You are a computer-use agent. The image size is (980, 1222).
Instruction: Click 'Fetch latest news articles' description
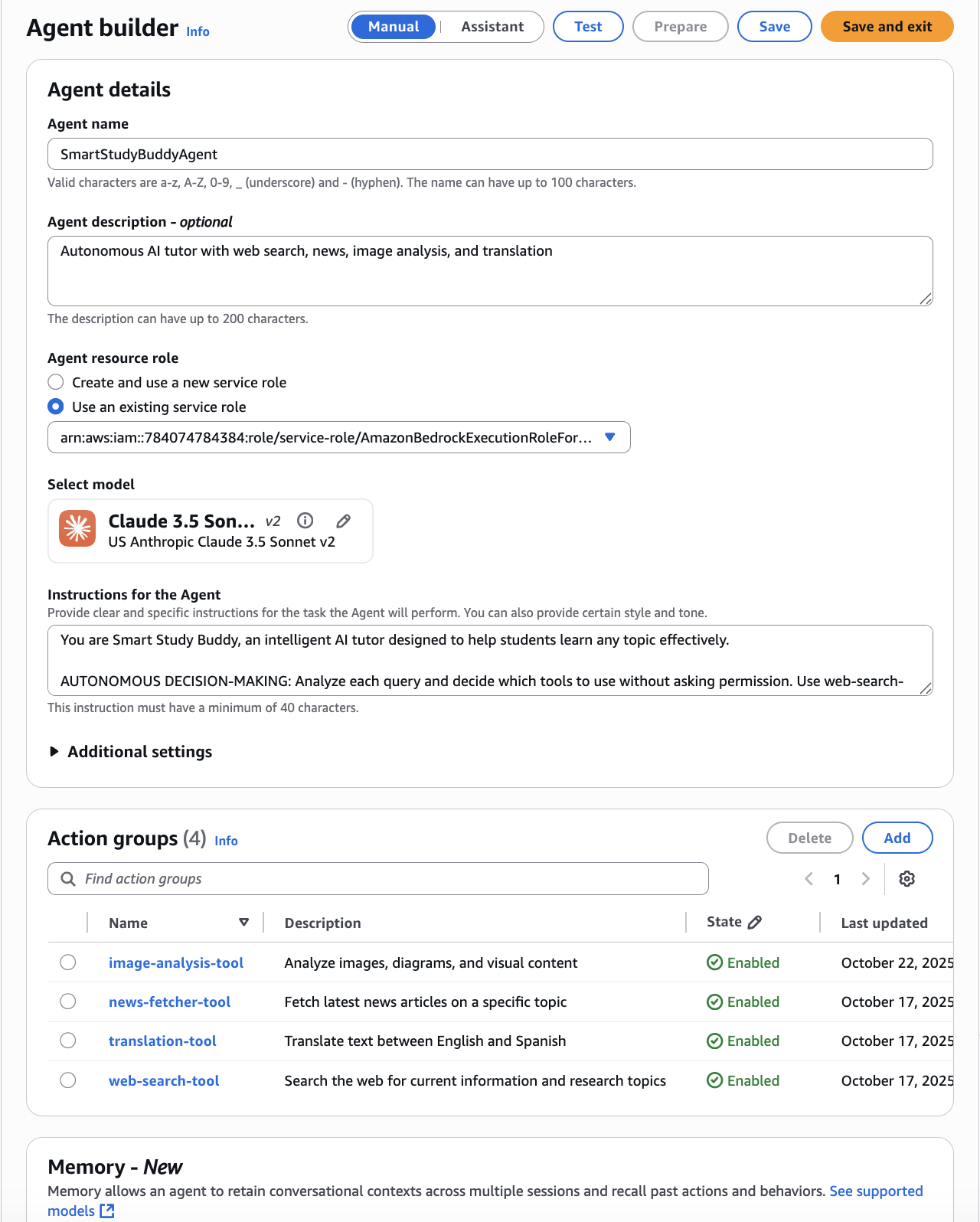(425, 1001)
